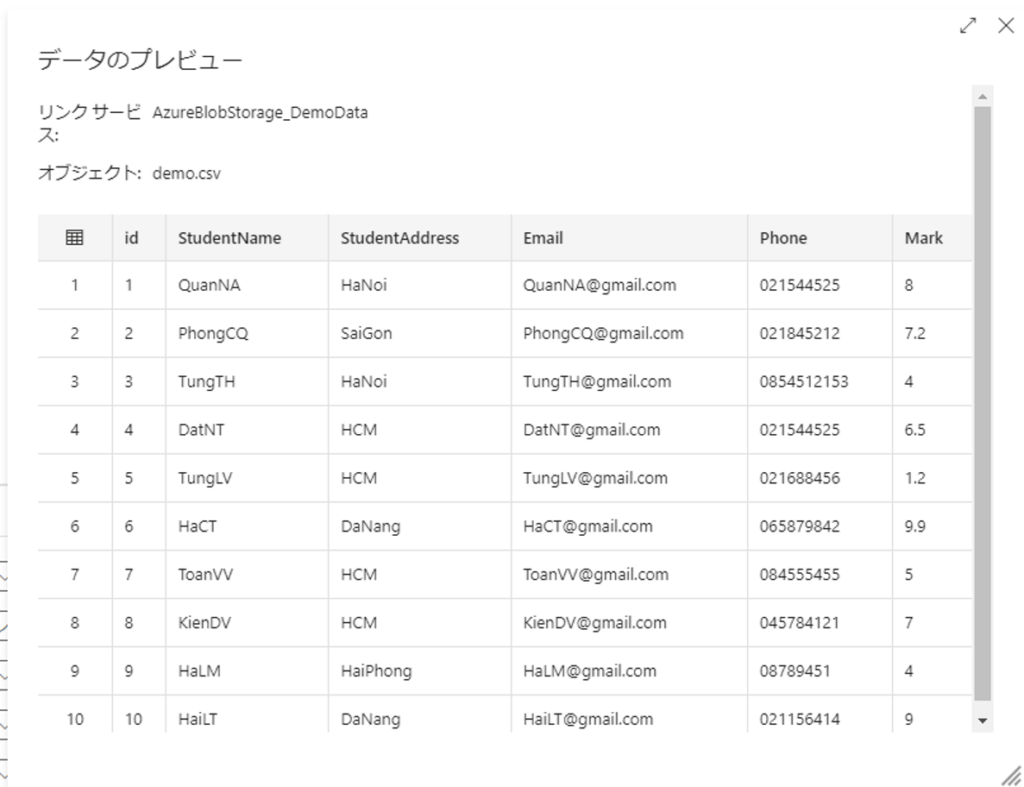1024x787 pixels.
Task: Click phone number 0854512153 cell
Action: pos(803,381)
